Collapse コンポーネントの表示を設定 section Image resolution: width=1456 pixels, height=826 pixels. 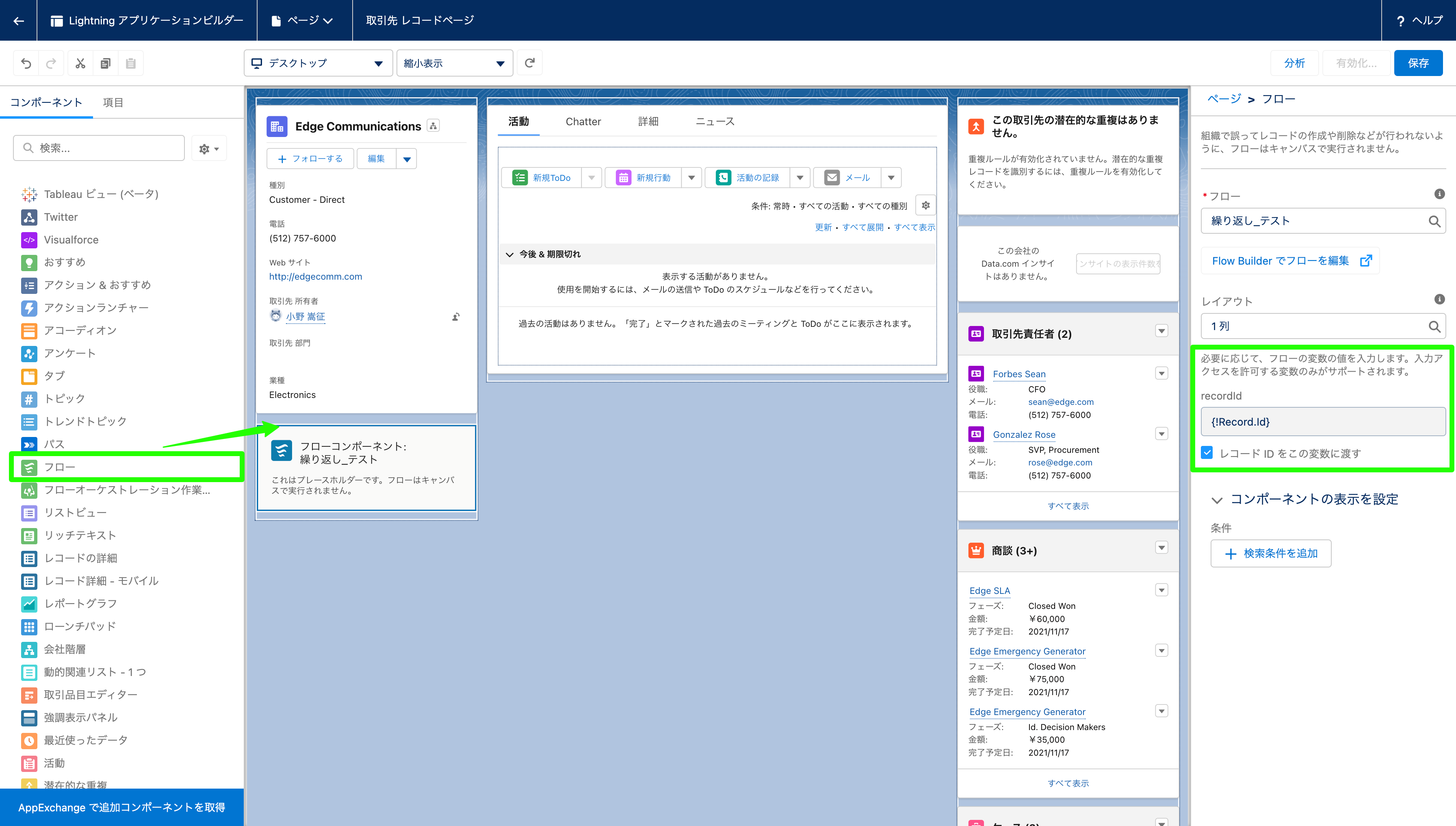pos(1216,500)
